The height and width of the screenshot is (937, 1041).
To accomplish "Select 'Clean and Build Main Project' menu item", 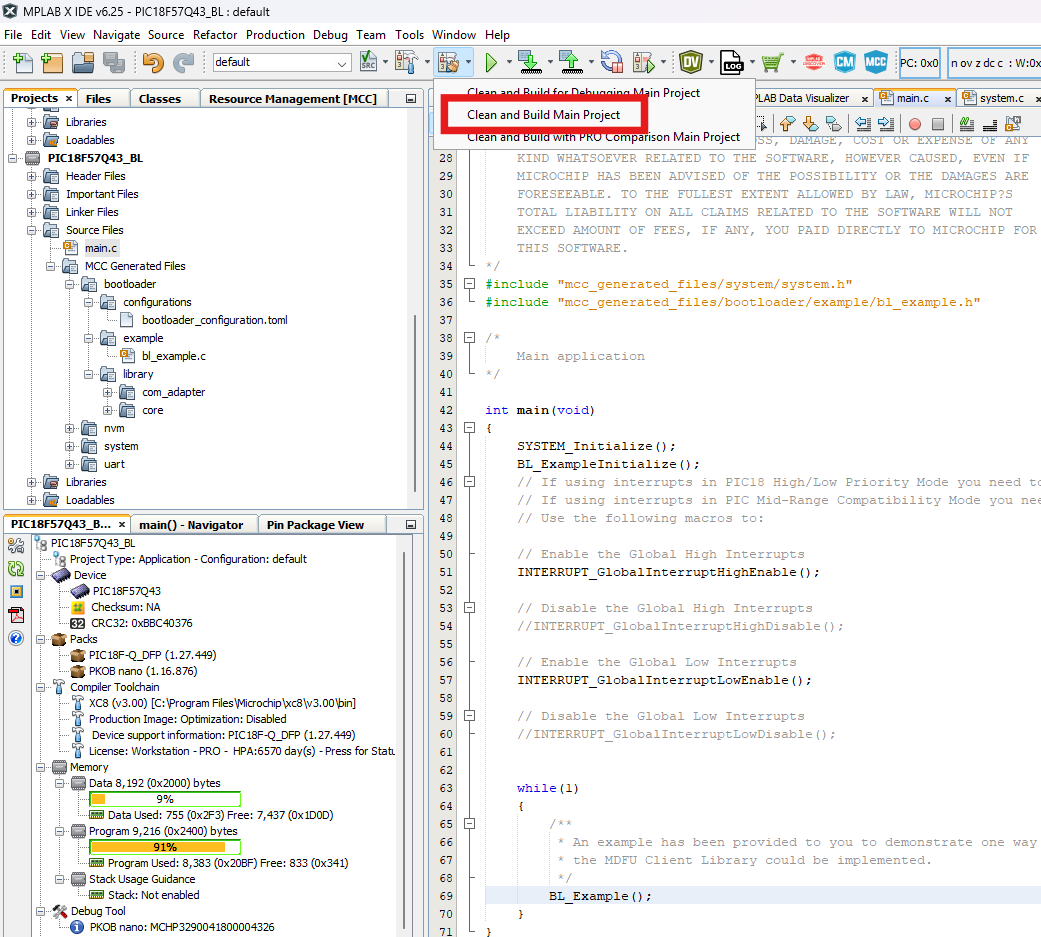I will coord(543,115).
